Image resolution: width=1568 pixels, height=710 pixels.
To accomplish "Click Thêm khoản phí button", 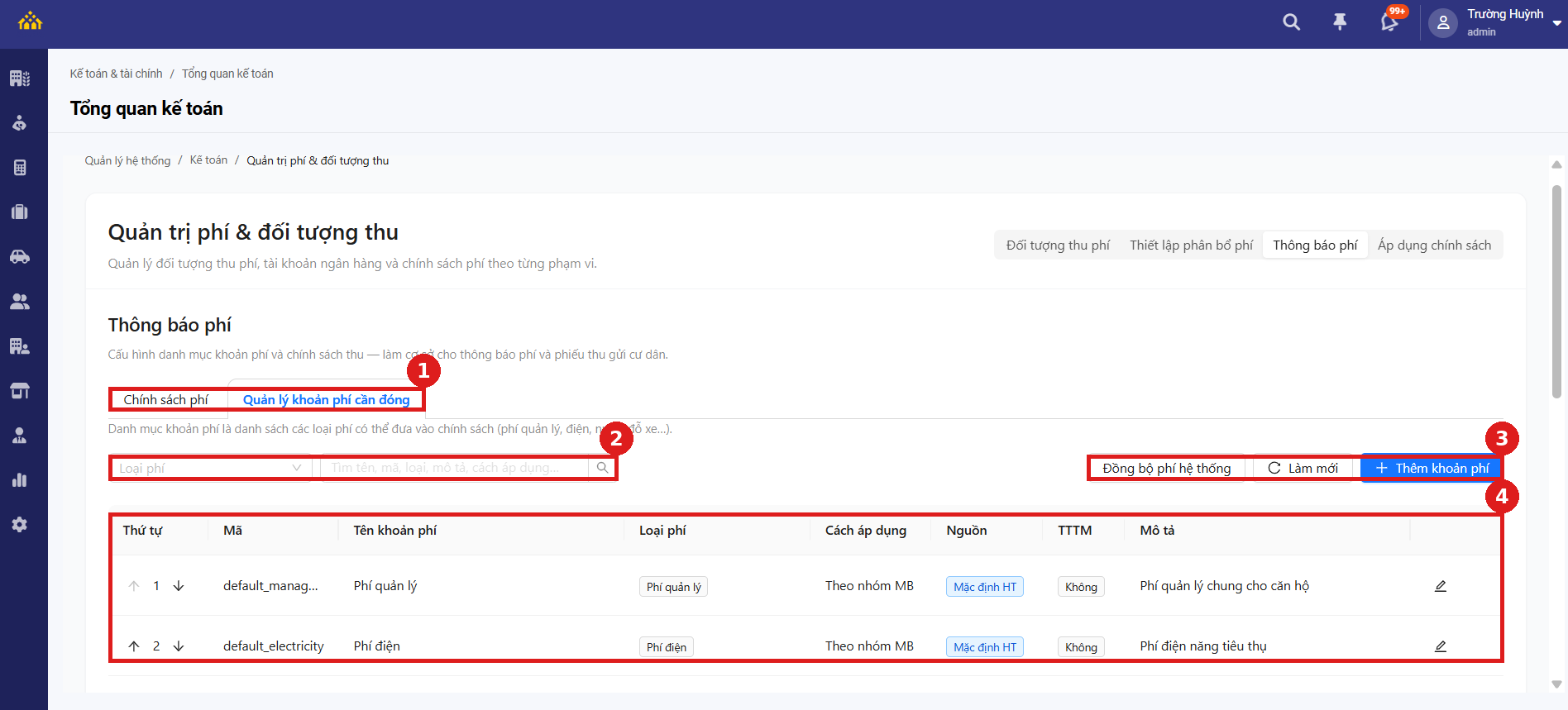I will pos(1432,469).
